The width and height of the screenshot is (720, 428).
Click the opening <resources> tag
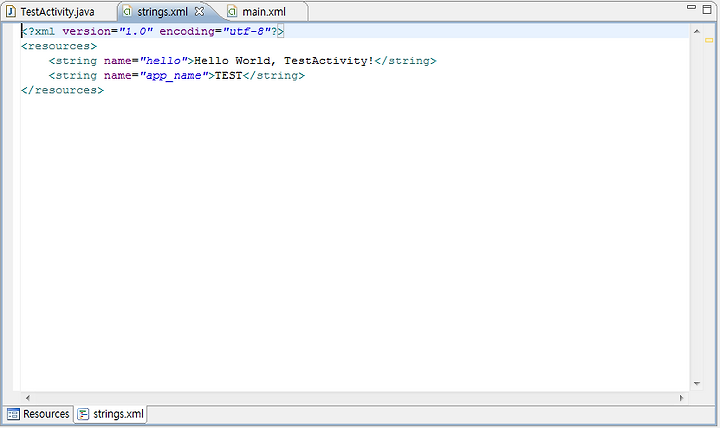coord(59,46)
